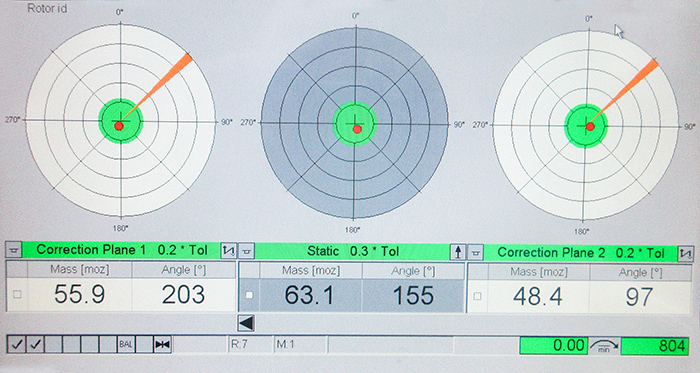Select the Correction Plane 1 header bar

(121, 250)
